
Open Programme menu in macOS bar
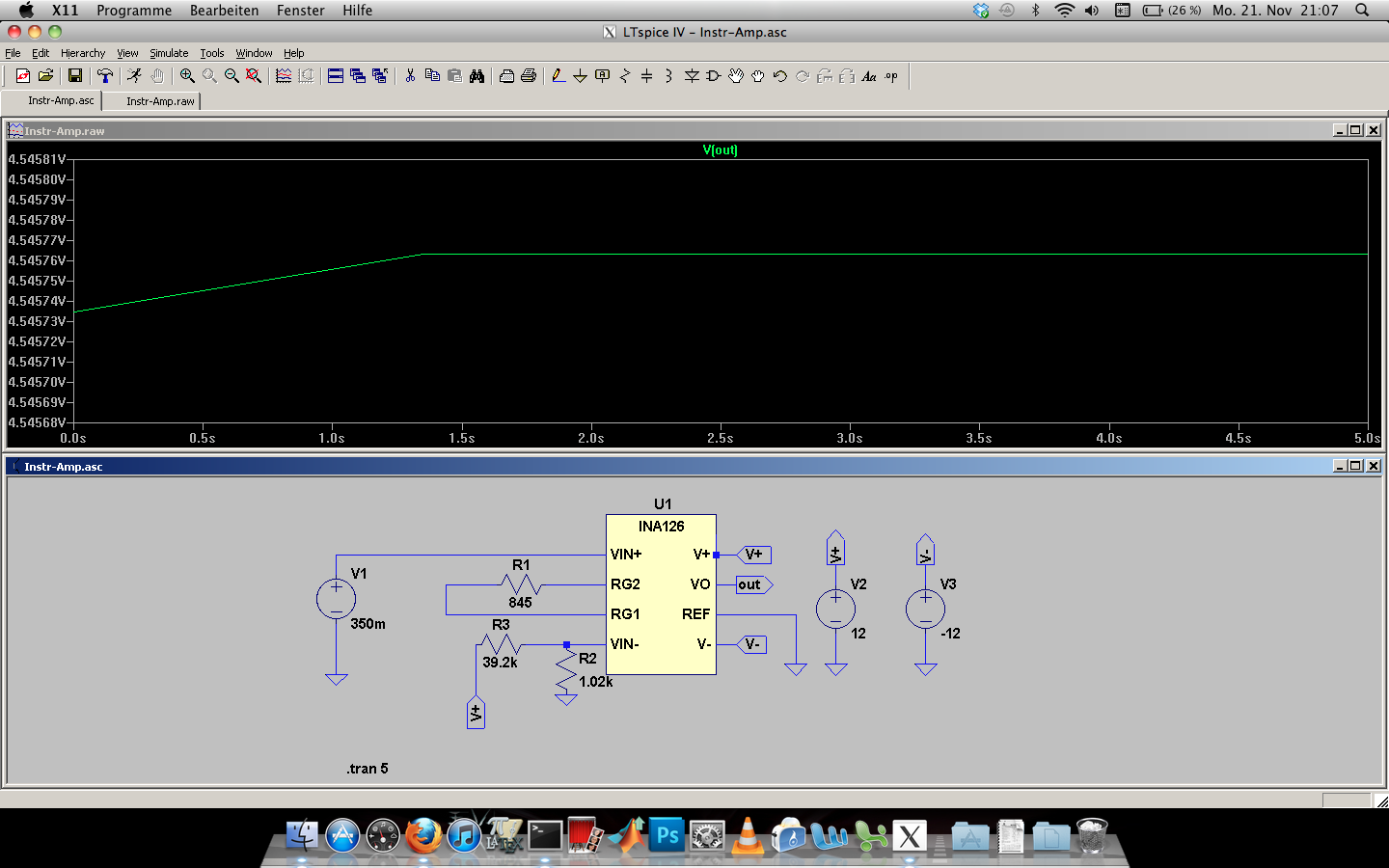point(134,11)
